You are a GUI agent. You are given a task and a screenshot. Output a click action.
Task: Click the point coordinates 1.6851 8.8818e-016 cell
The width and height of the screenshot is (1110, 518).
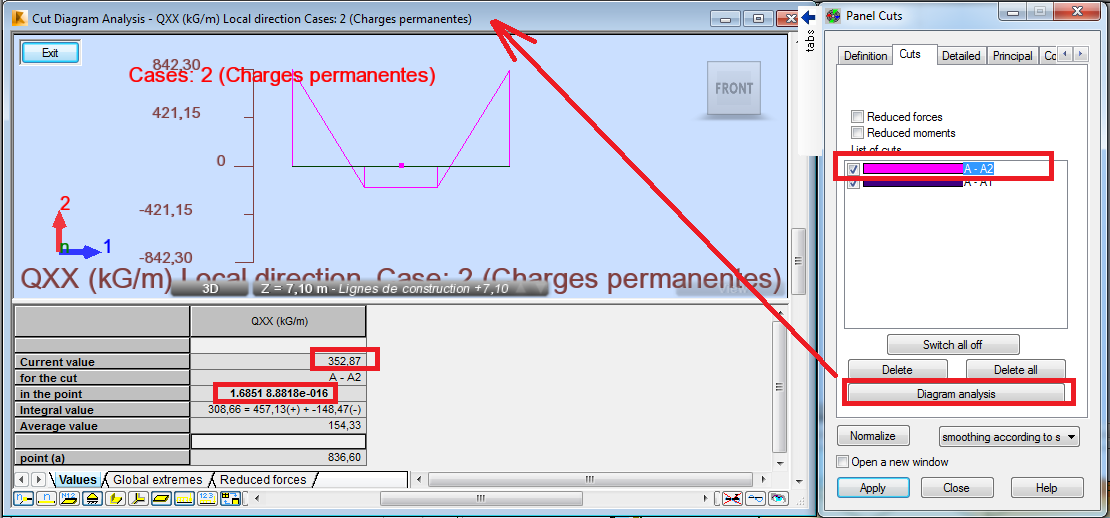click(278, 393)
